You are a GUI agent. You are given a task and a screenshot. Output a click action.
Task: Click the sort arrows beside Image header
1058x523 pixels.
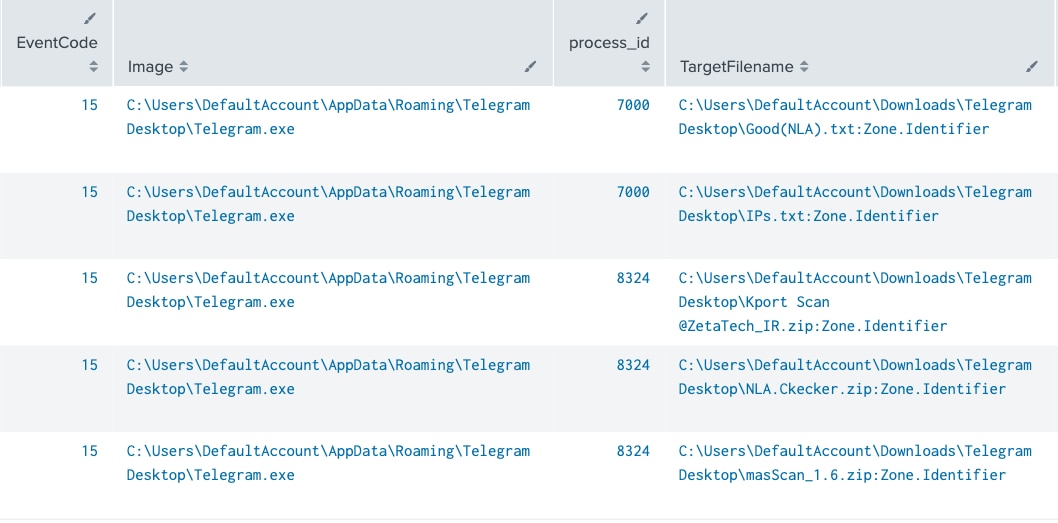pos(184,67)
